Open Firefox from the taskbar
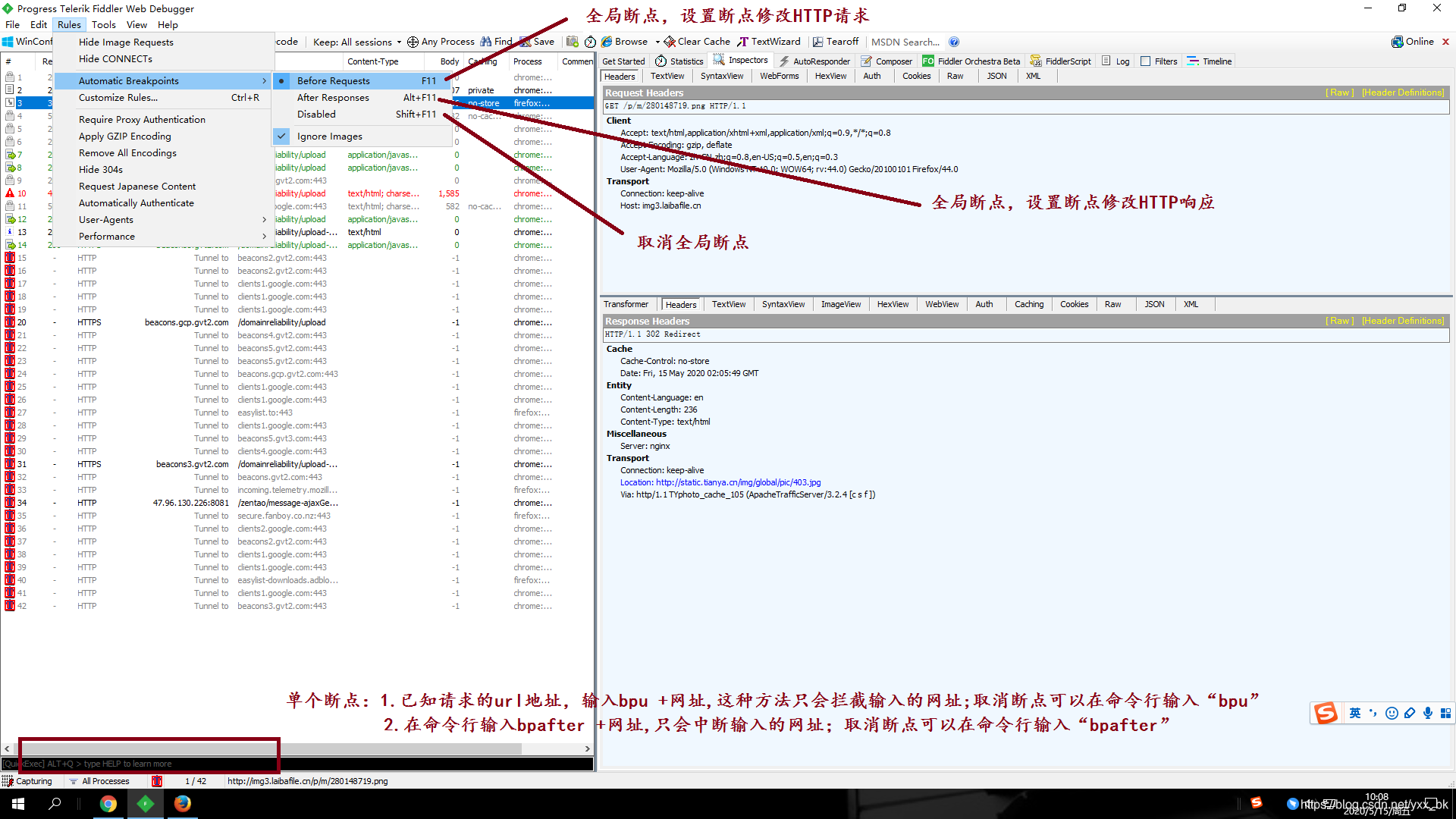This screenshot has height=819, width=1456. [183, 804]
